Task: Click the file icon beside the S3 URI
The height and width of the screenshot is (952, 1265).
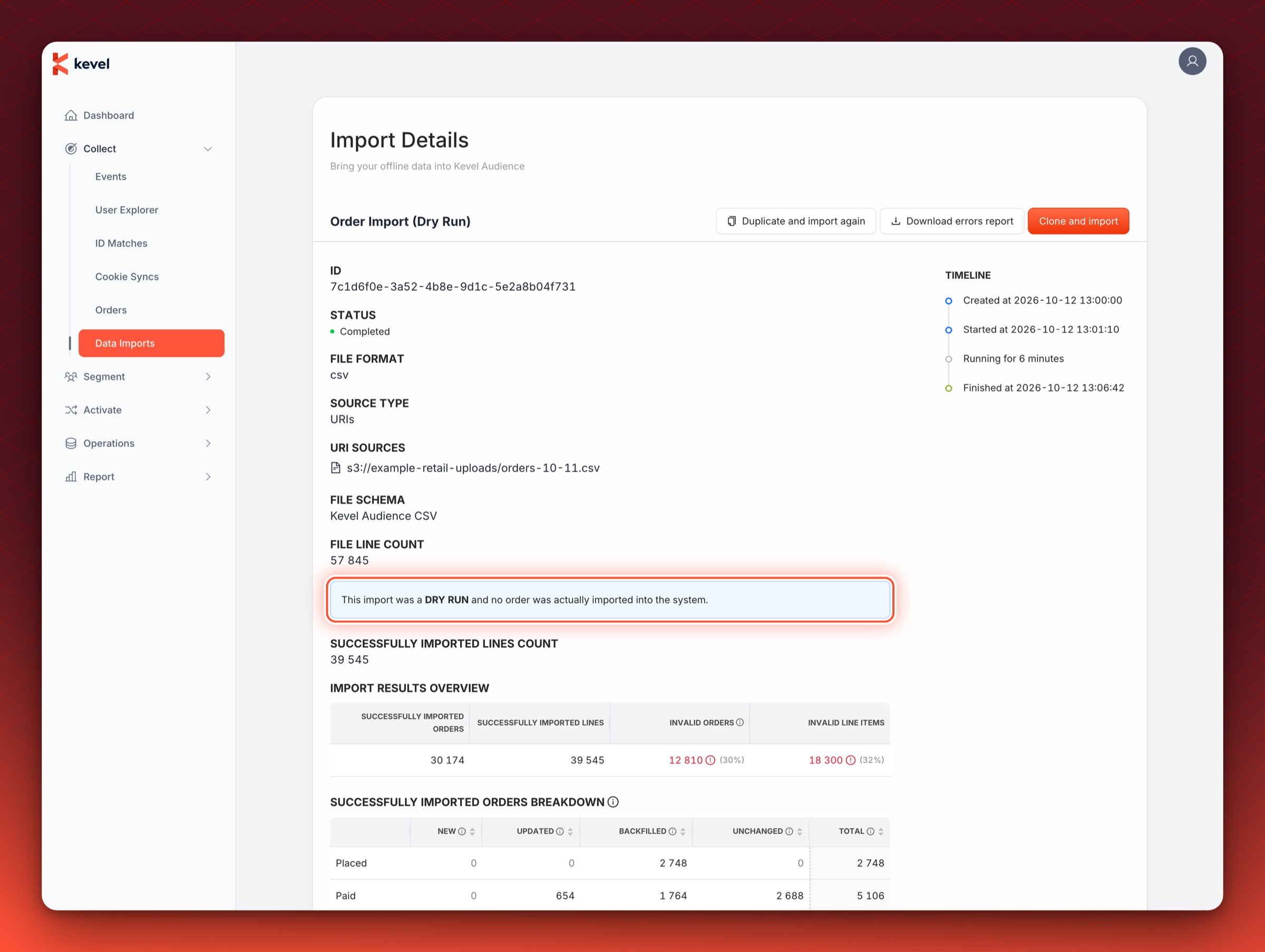Action: click(x=336, y=468)
